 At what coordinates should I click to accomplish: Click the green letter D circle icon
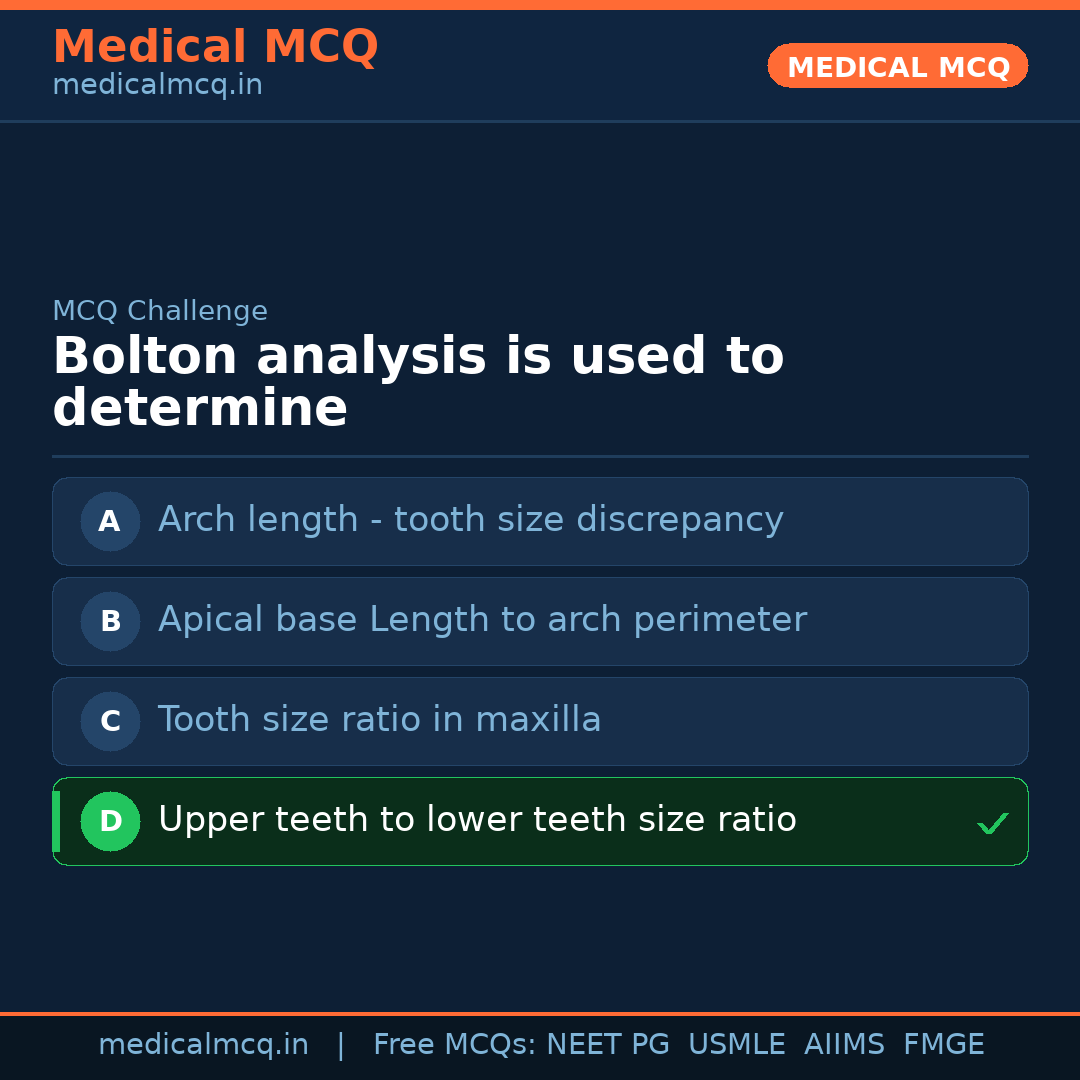[110, 821]
